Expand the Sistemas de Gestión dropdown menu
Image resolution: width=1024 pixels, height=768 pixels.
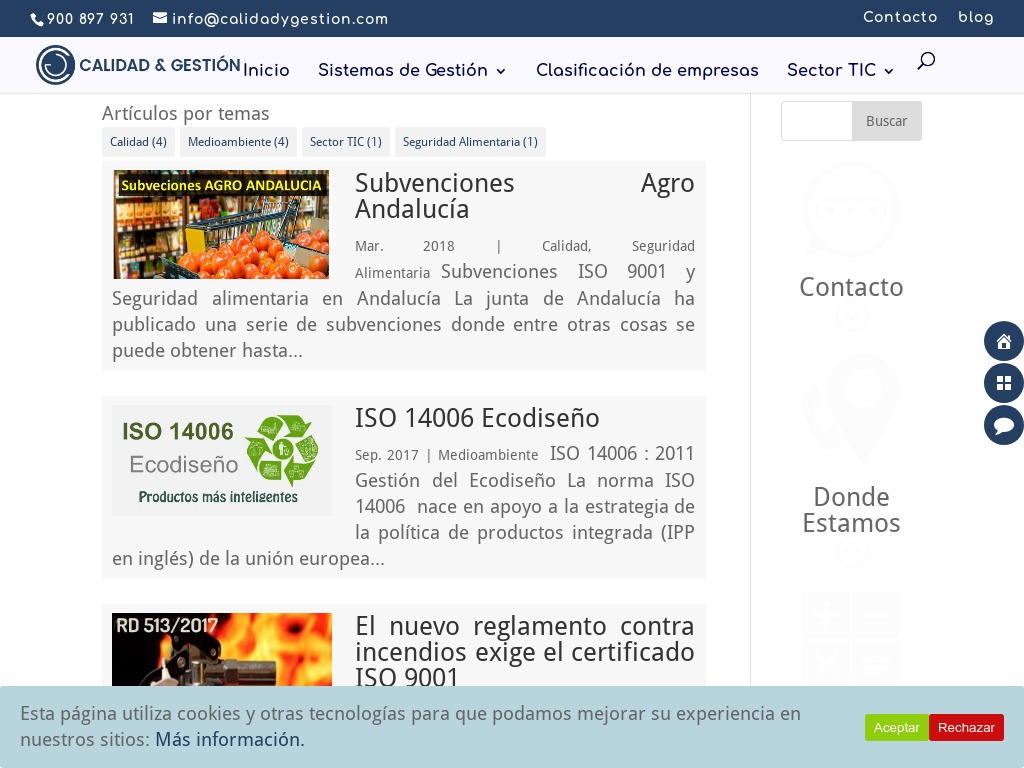pyautogui.click(x=403, y=71)
